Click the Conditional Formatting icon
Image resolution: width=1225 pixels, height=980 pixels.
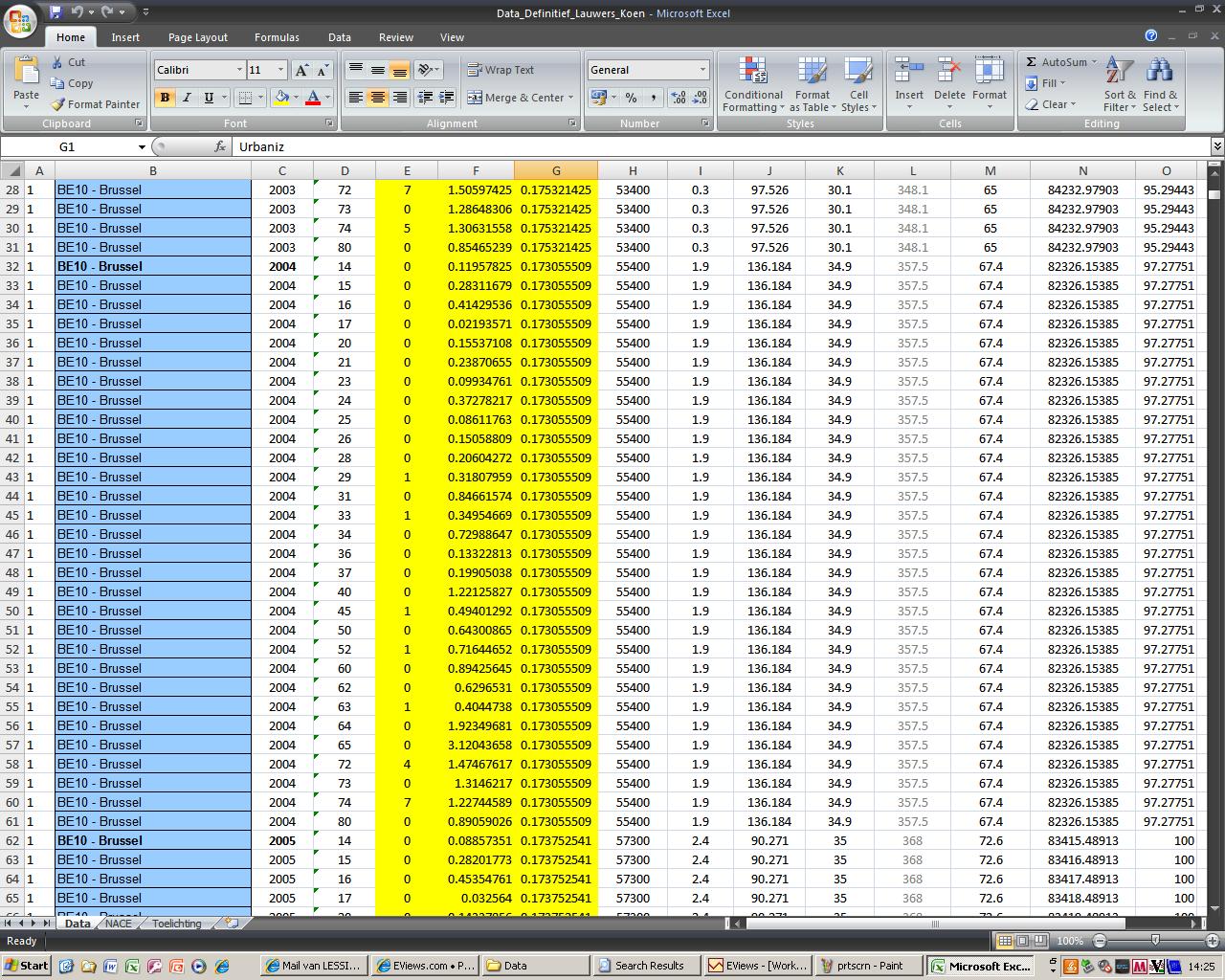pyautogui.click(x=753, y=73)
